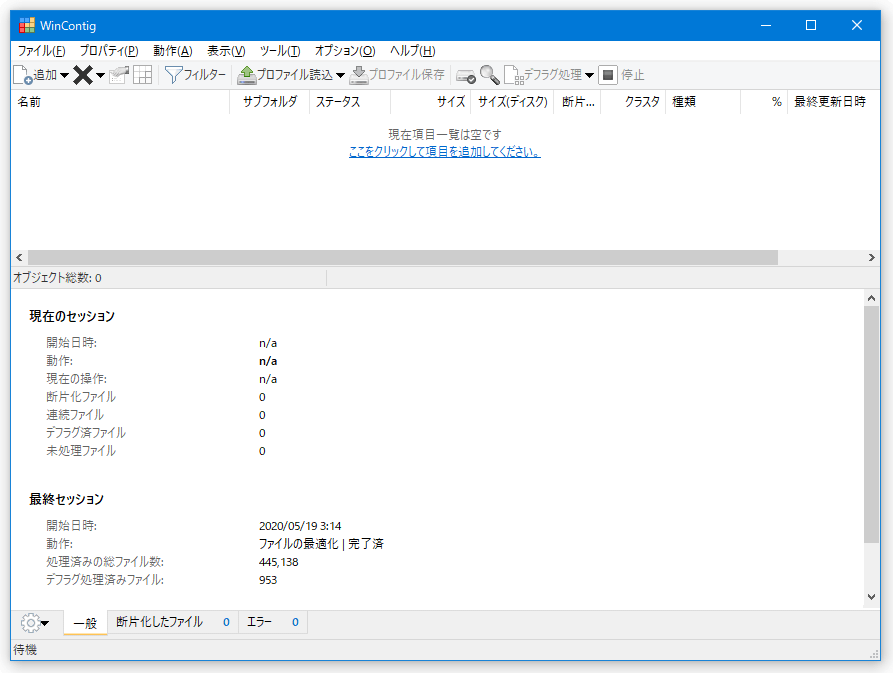Screen dimensions: 893x673
Task: Click the properties hand icon in toolbar
Action: [x=119, y=75]
